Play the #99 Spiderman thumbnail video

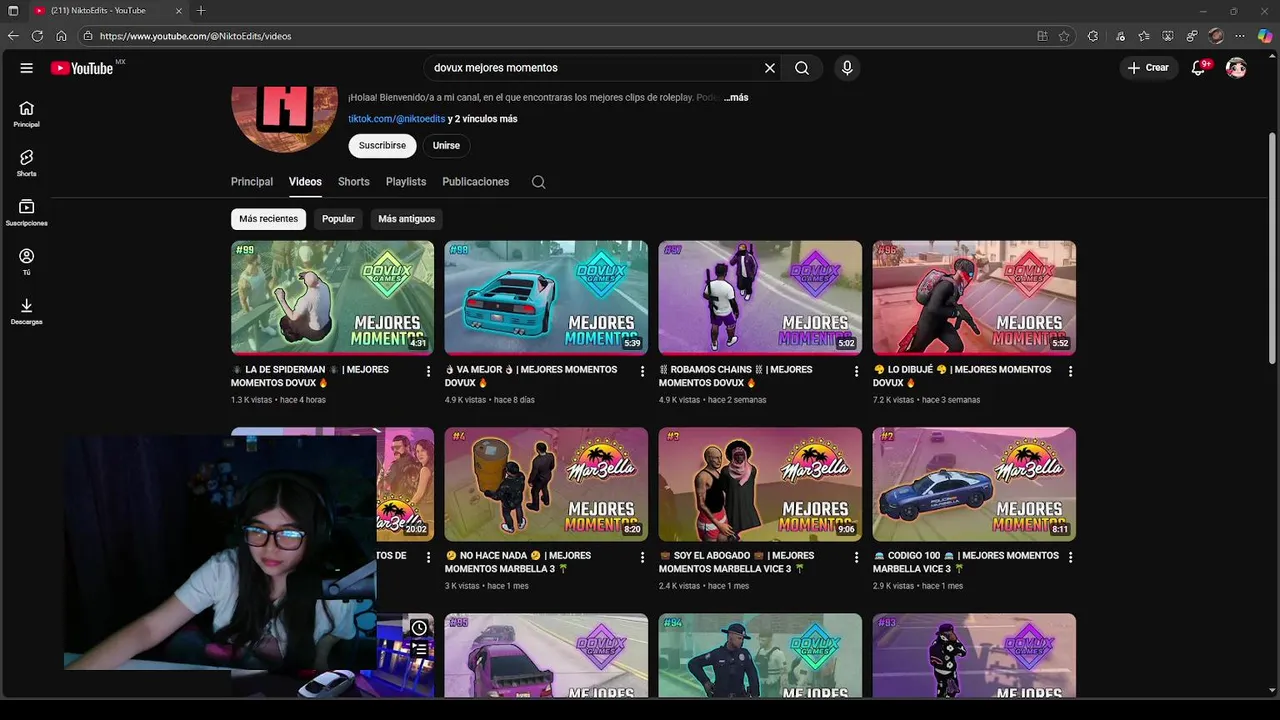click(x=332, y=298)
